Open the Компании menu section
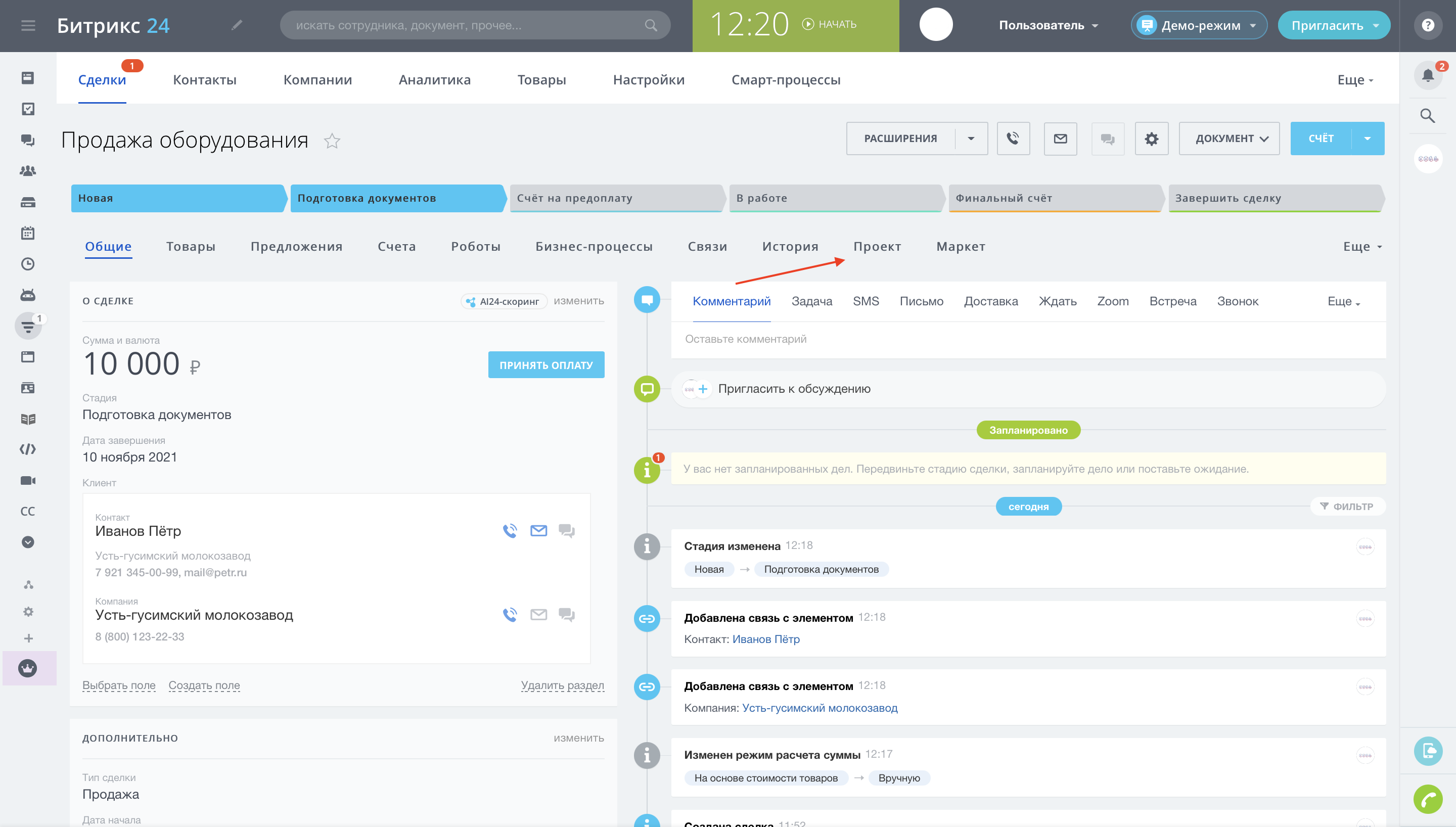 [x=317, y=80]
